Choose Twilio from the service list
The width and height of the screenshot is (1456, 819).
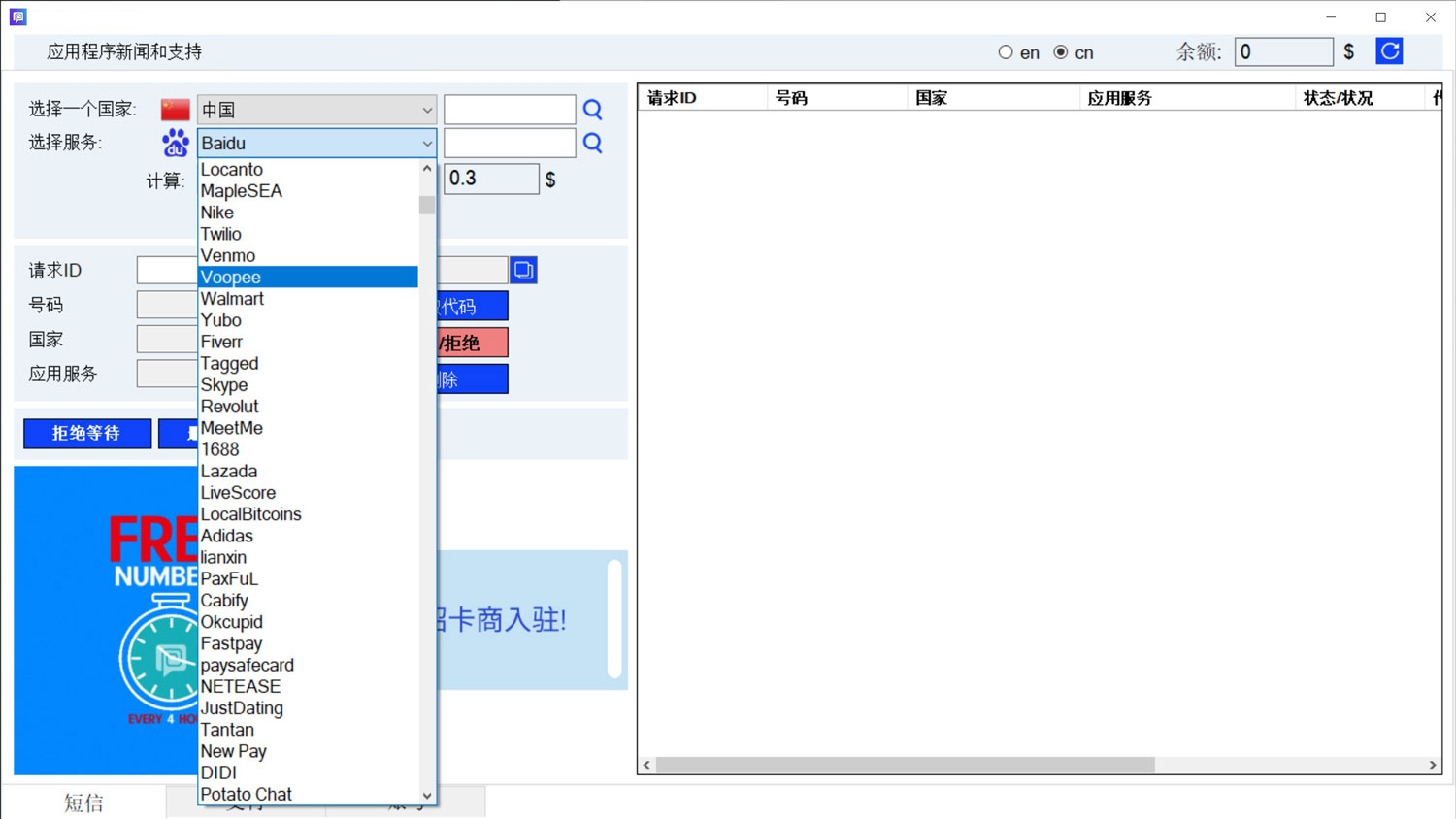click(x=308, y=234)
